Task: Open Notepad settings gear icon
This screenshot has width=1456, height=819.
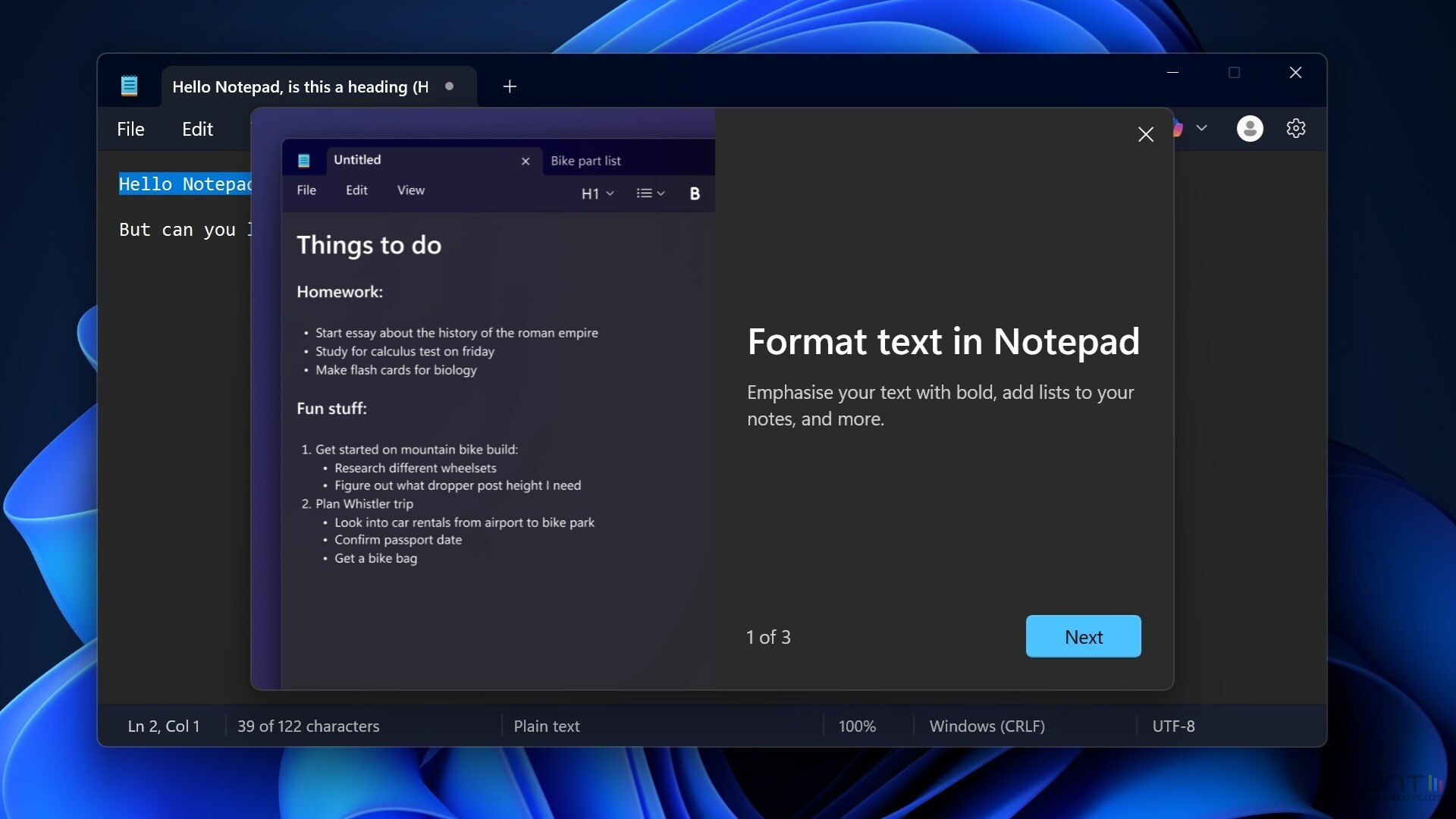Action: click(x=1296, y=128)
